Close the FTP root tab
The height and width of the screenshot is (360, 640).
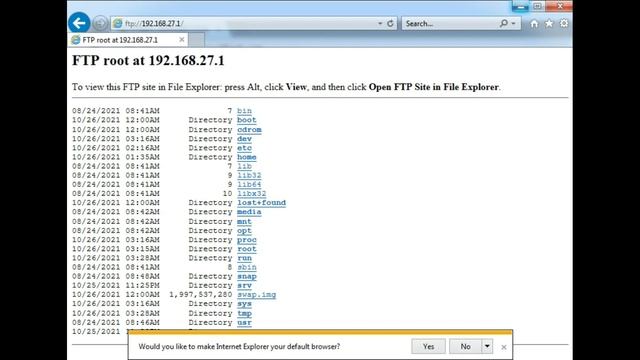[182, 40]
